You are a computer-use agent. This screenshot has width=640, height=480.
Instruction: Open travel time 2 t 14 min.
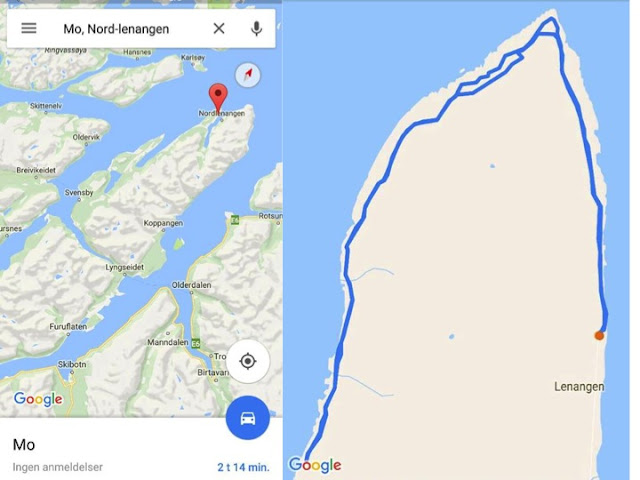[x=243, y=467]
